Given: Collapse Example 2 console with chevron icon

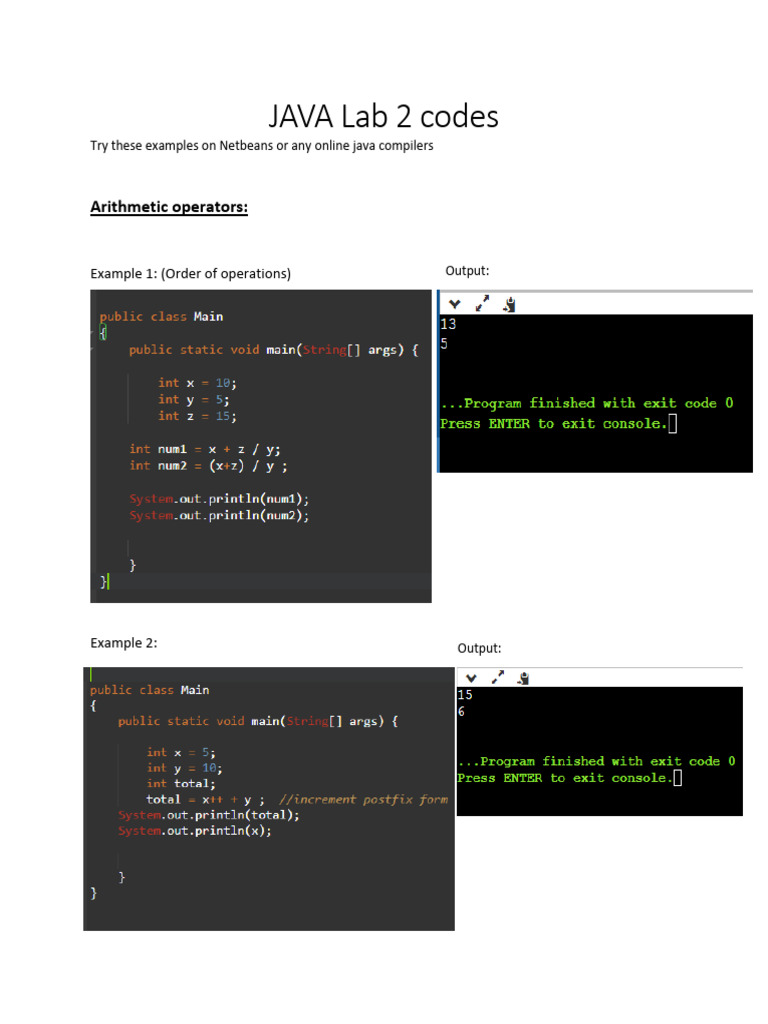Looking at the screenshot, I should 472,678.
